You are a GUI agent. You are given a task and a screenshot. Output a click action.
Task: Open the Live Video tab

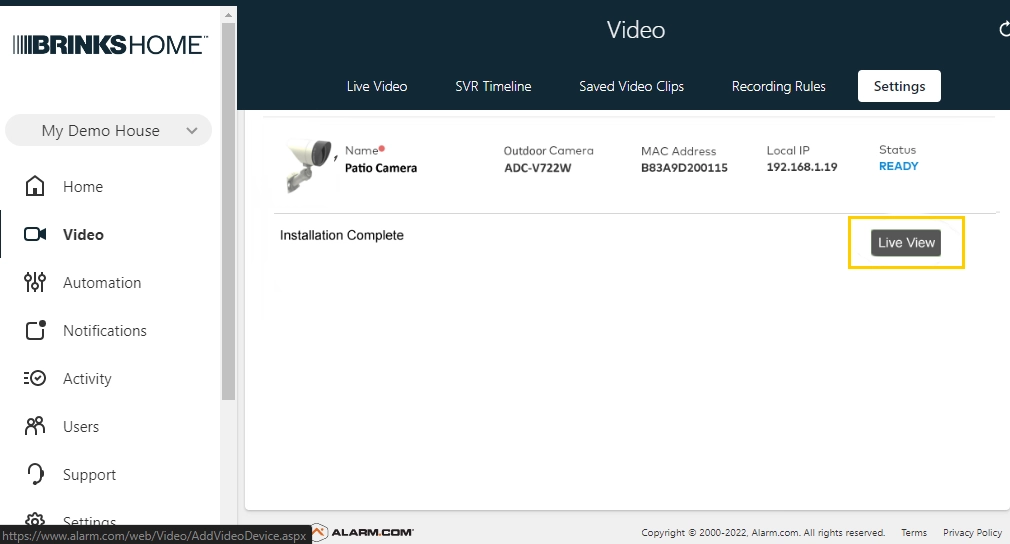pos(377,86)
